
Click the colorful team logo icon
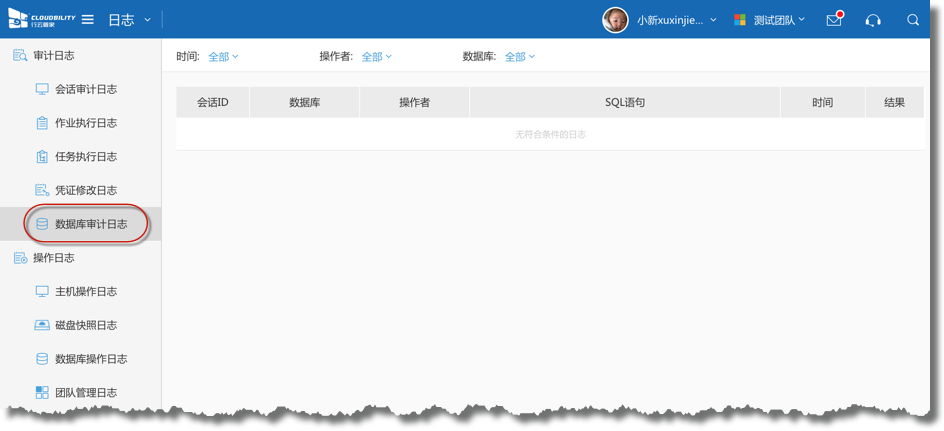coord(740,20)
